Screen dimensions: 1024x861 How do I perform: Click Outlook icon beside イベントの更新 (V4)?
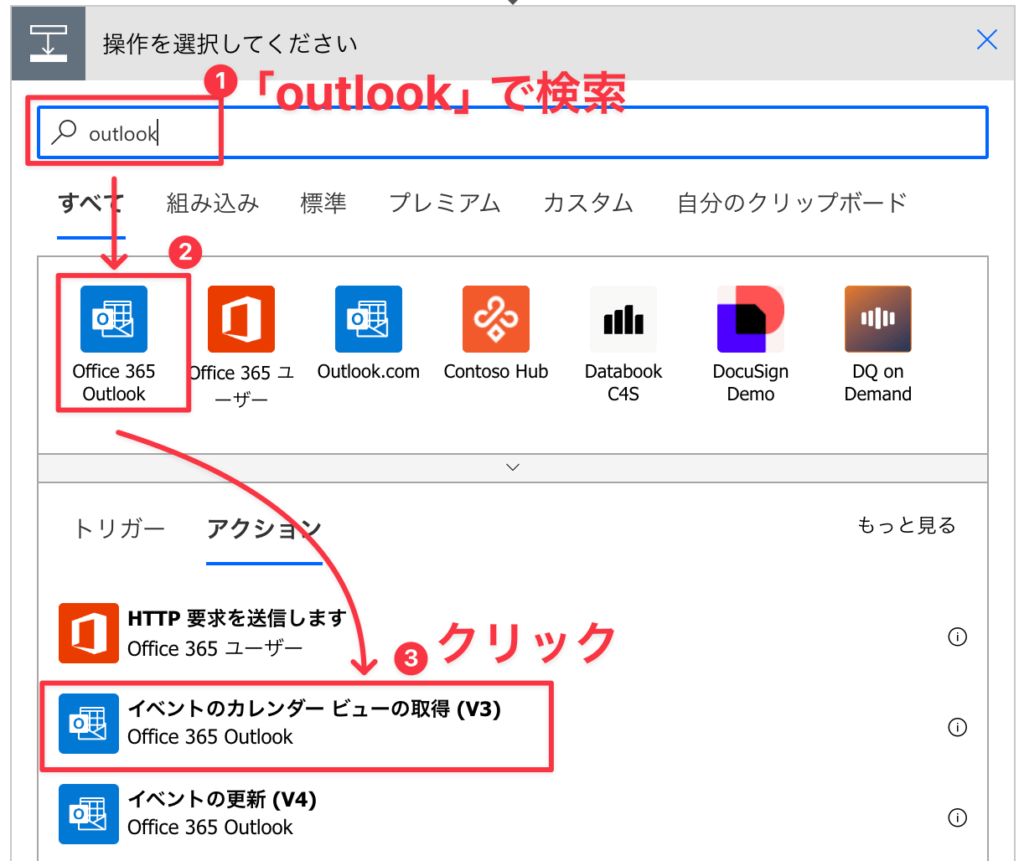coord(89,814)
